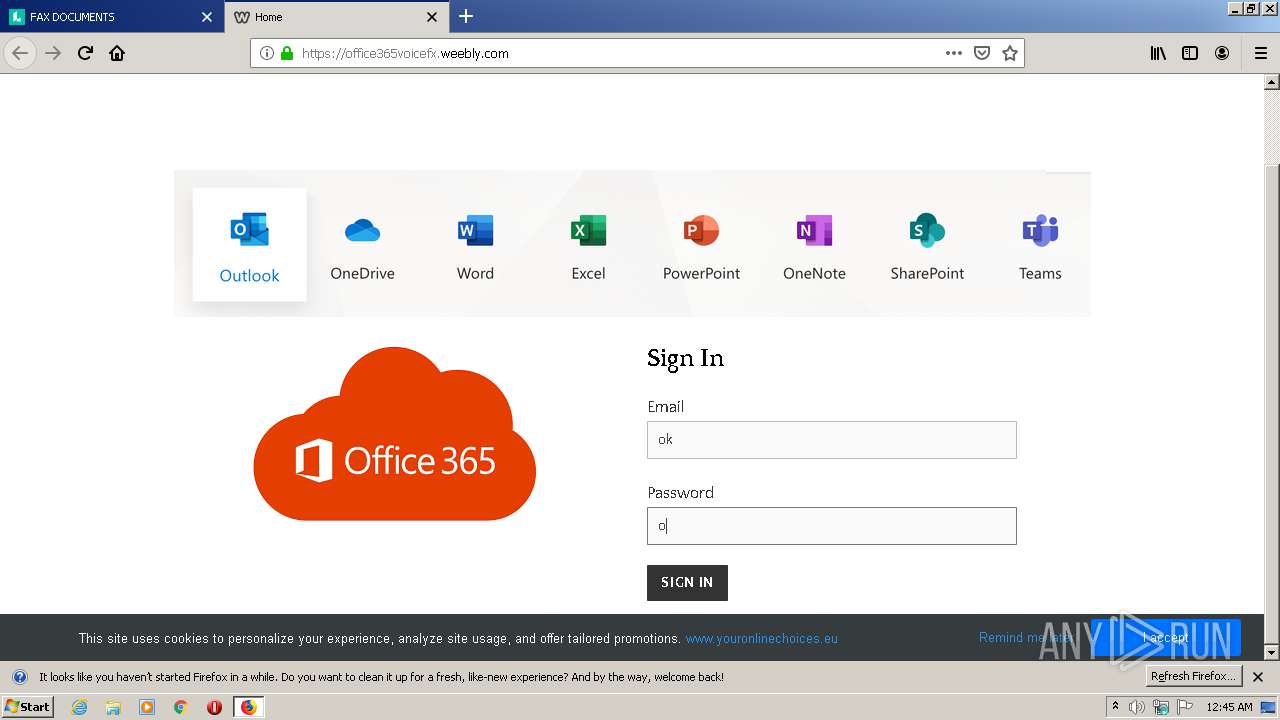Toggle the sidebar view icon
The image size is (1280, 720).
click(x=1190, y=53)
